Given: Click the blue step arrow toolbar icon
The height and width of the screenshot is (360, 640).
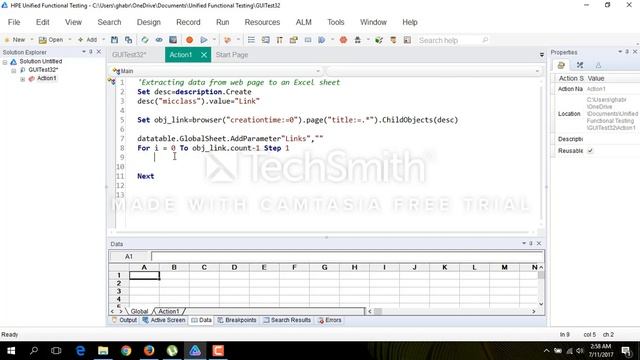Looking at the screenshot, I should 322,40.
